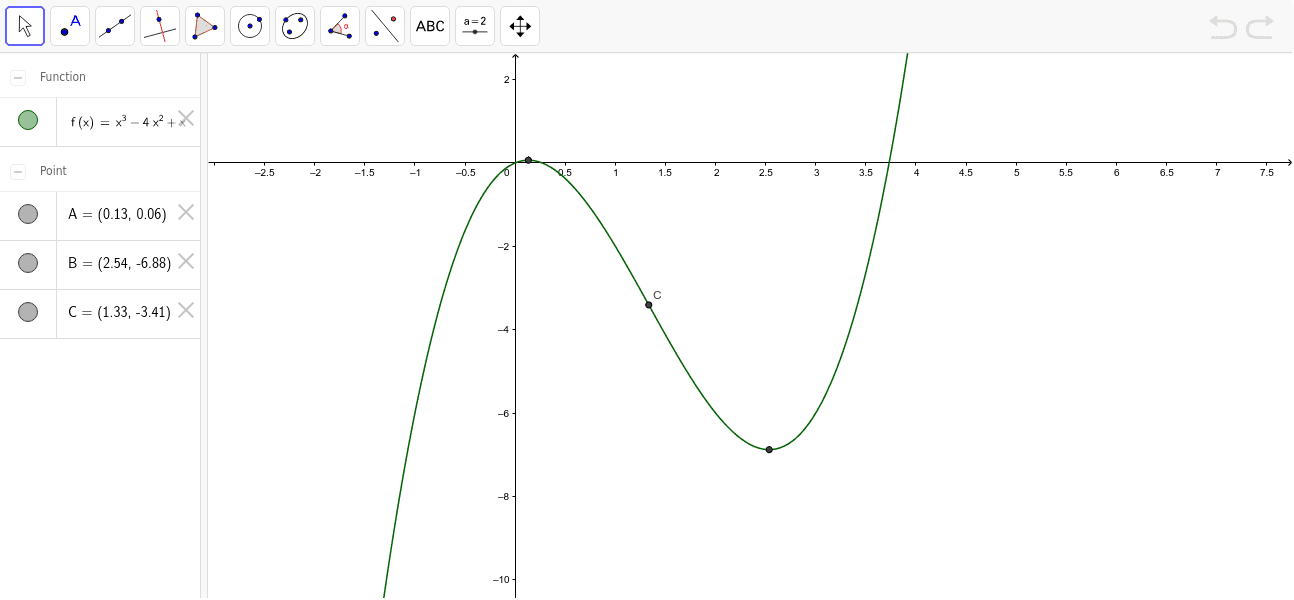
Task: Toggle visibility of function f(x)
Action: click(x=28, y=120)
